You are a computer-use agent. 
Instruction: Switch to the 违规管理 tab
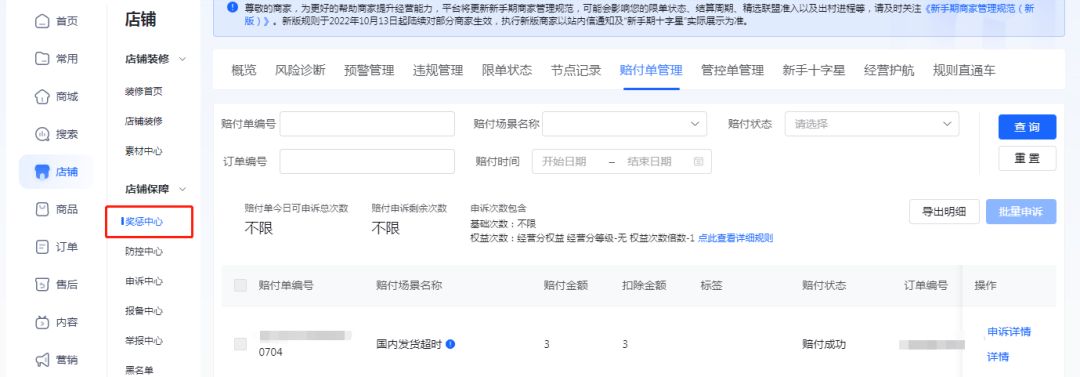[x=438, y=70]
